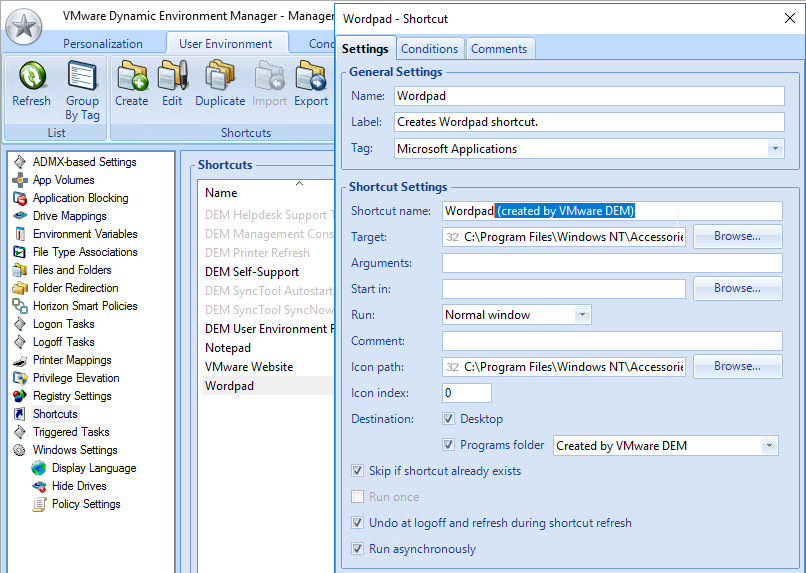
Task: Uncheck Undo at logoff and refresh option
Action: (x=357, y=523)
